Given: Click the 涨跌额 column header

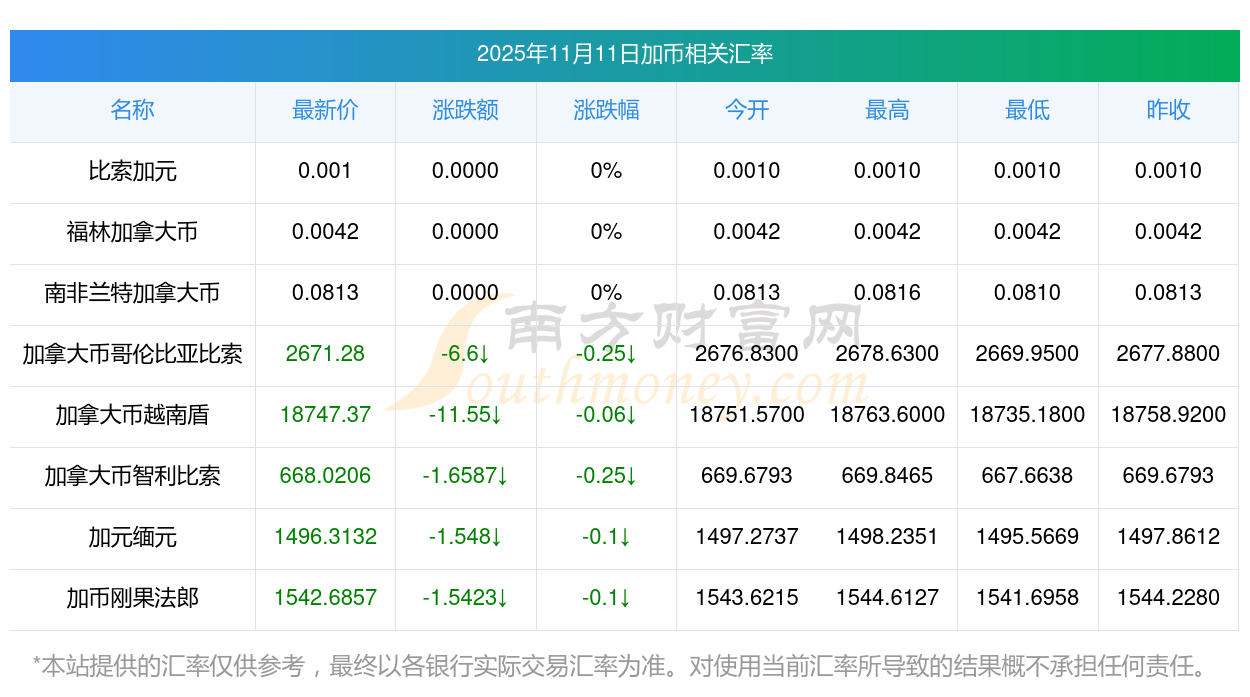Looking at the screenshot, I should pyautogui.click(x=466, y=110).
